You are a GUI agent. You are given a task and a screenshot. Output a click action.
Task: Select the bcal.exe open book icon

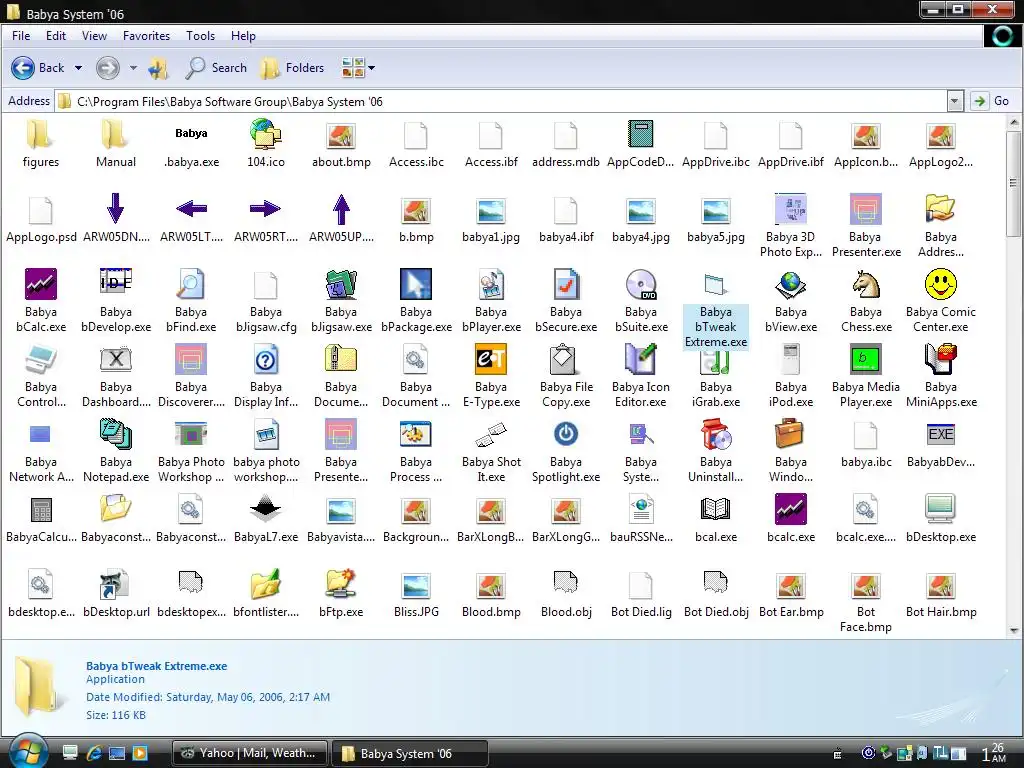tap(716, 509)
